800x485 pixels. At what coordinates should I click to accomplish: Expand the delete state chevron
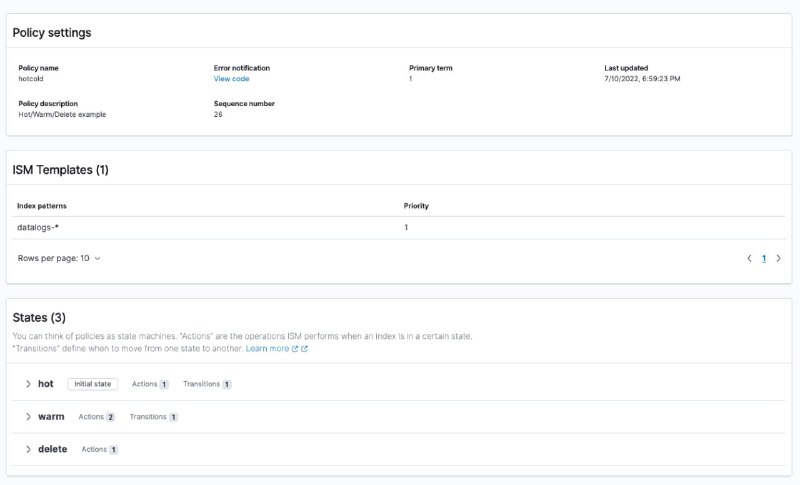coord(28,449)
